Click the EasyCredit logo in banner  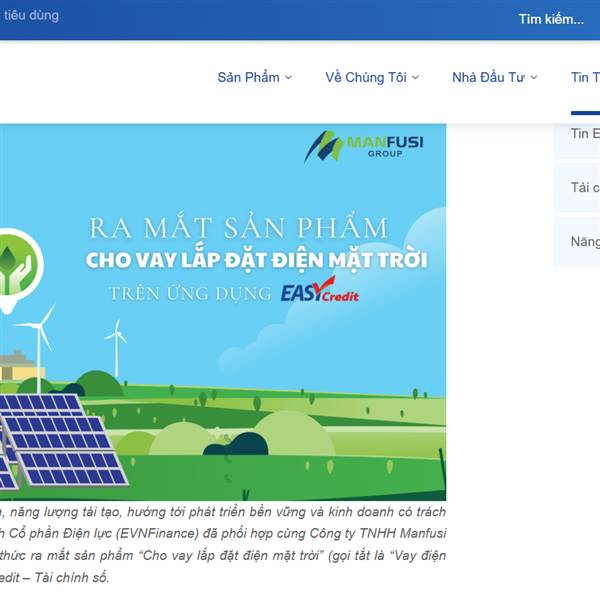click(x=320, y=290)
